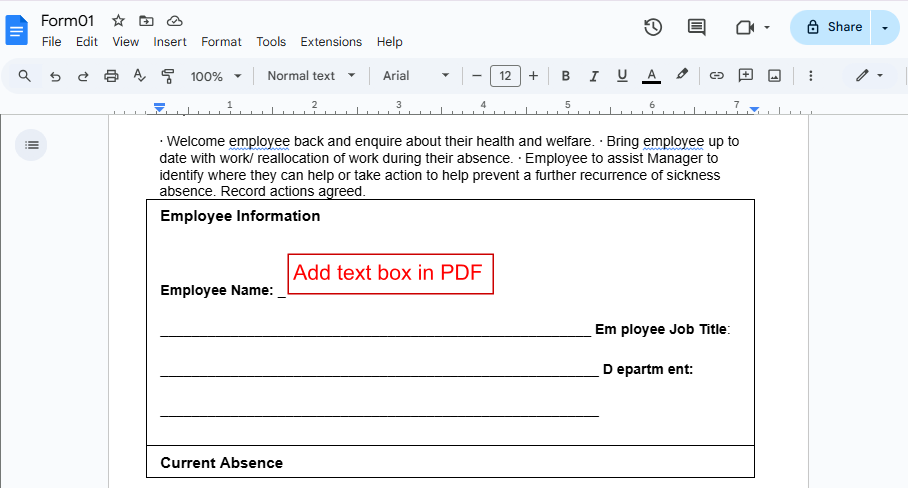Click the print icon in toolbar
Screen dimensions: 908x488
coord(111,76)
